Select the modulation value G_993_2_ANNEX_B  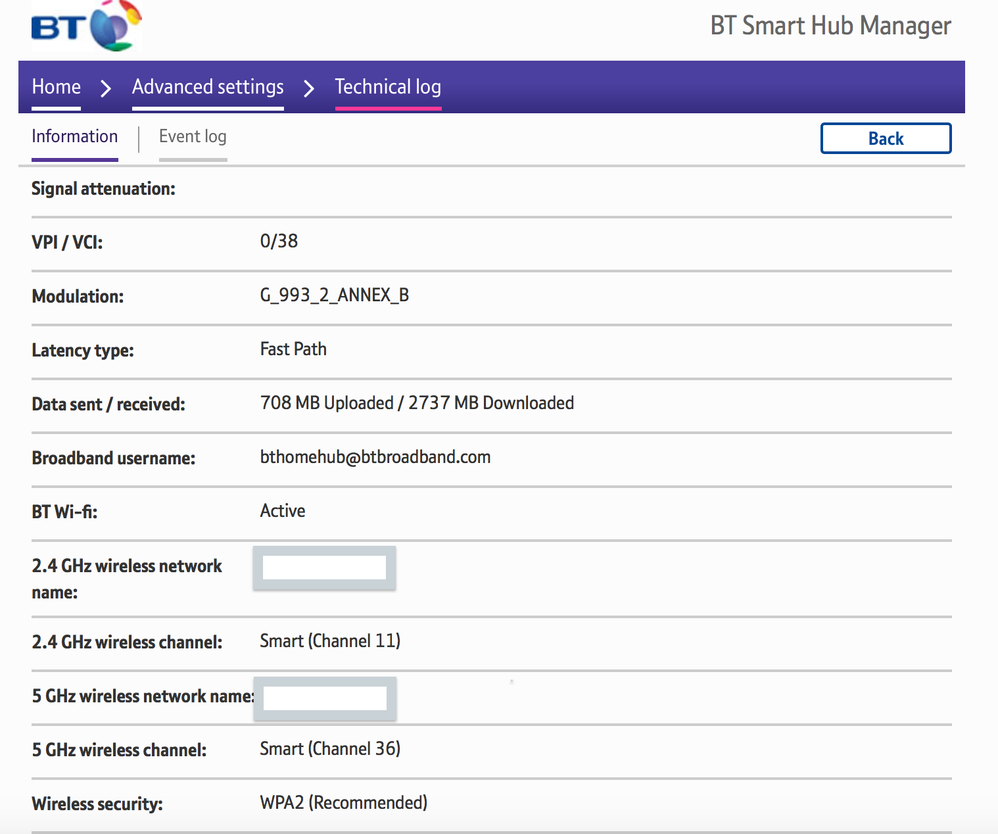(334, 295)
